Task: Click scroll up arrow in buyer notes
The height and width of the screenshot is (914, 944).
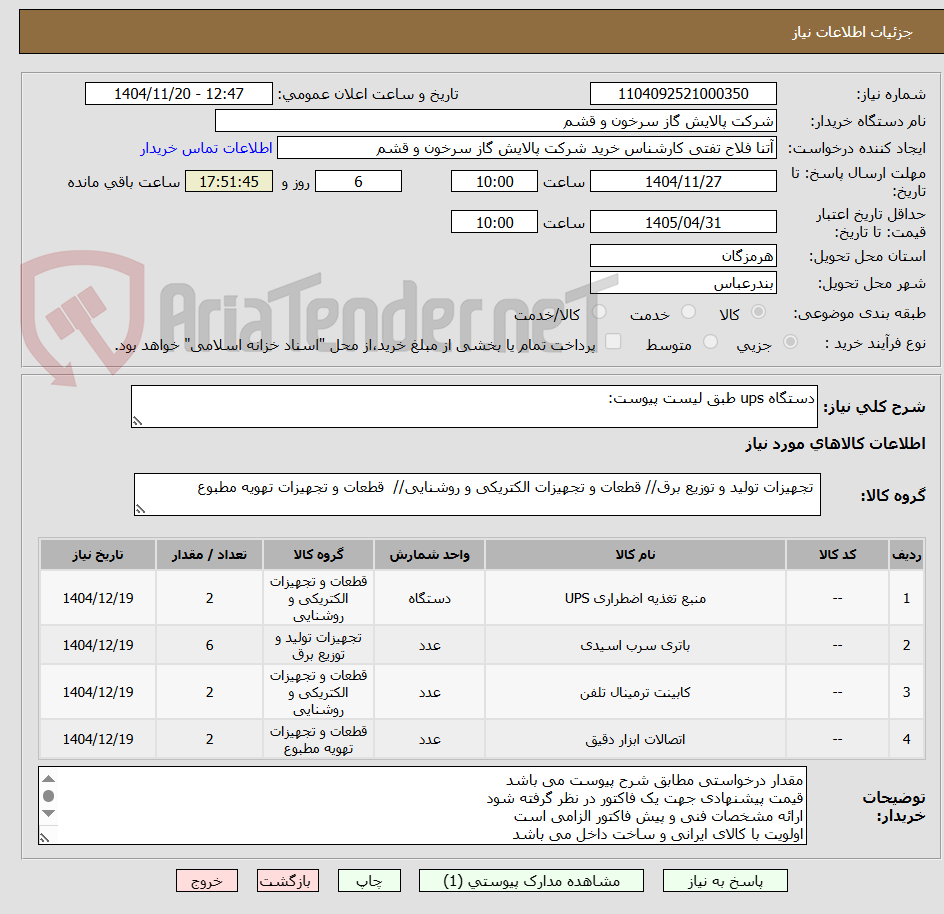Action: click(49, 779)
